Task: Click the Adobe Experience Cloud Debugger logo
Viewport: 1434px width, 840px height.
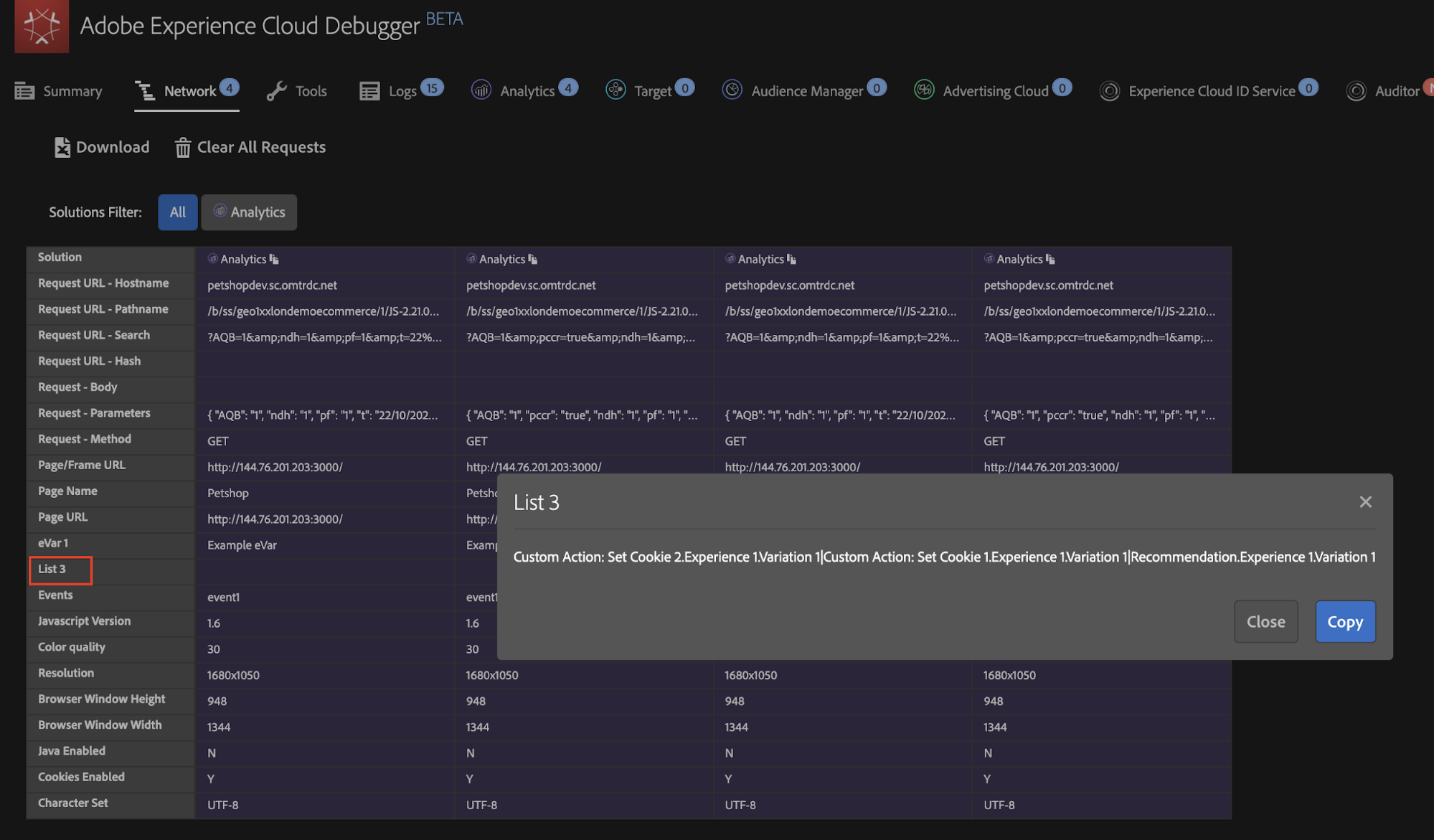Action: (x=42, y=26)
